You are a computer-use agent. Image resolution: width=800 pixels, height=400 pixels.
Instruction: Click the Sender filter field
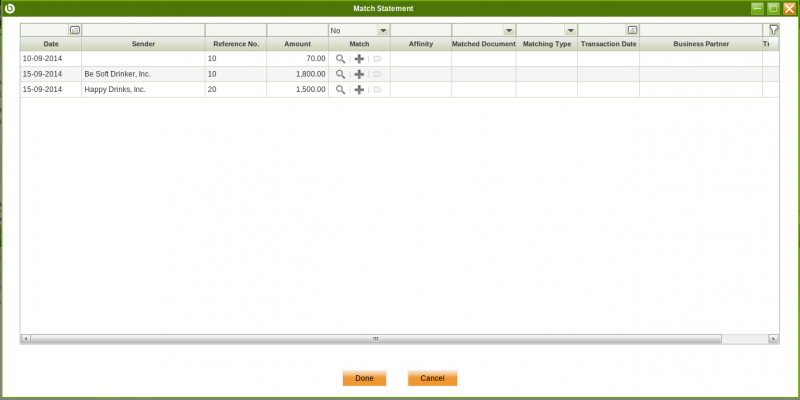coord(143,30)
